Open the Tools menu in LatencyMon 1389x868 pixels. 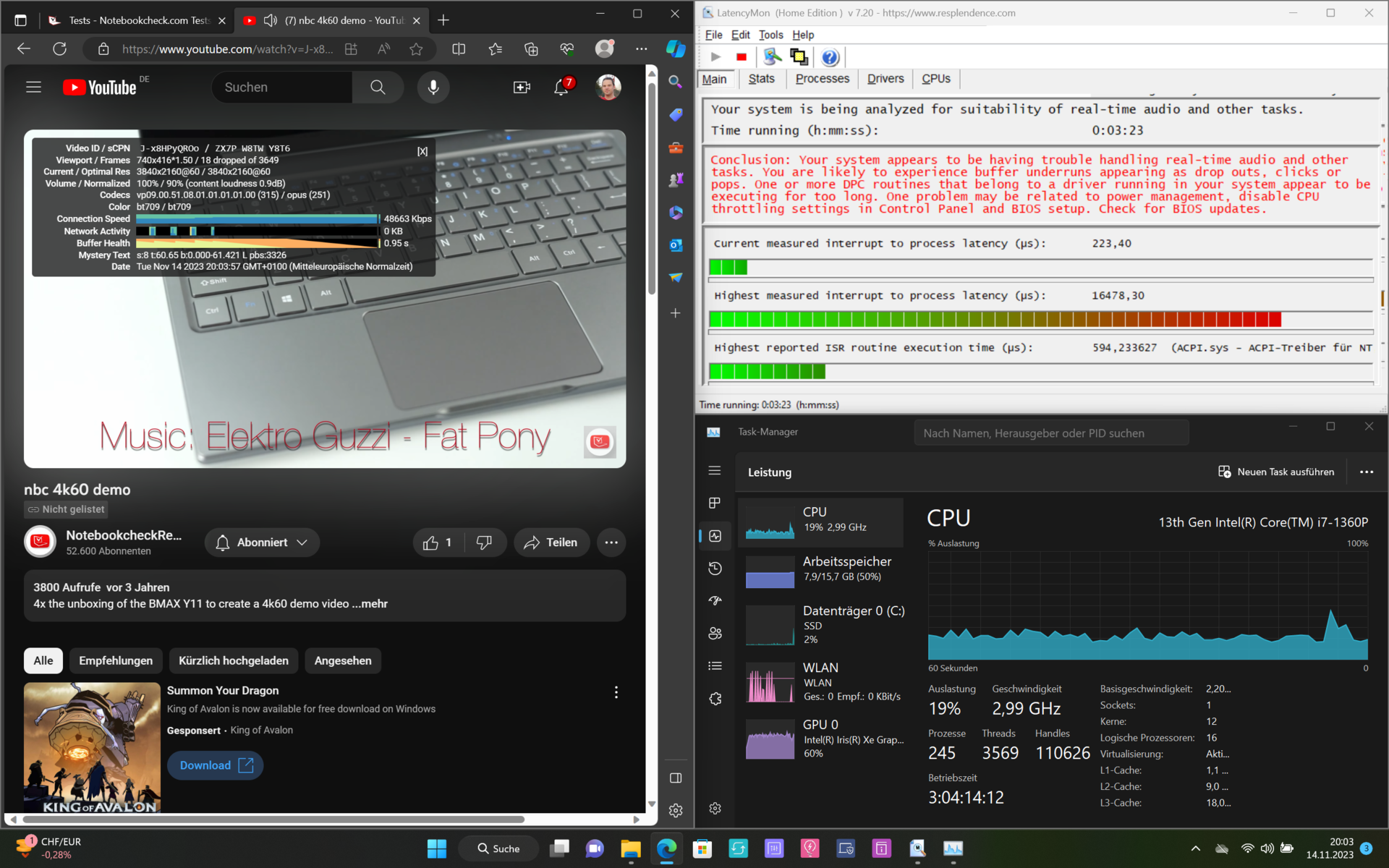[x=770, y=35]
